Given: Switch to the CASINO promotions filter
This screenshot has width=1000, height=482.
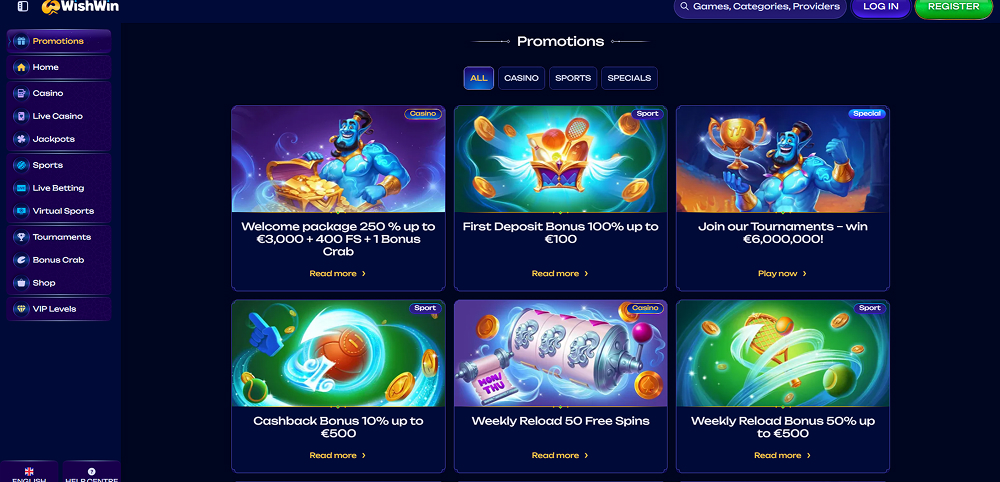Looking at the screenshot, I should tap(521, 78).
